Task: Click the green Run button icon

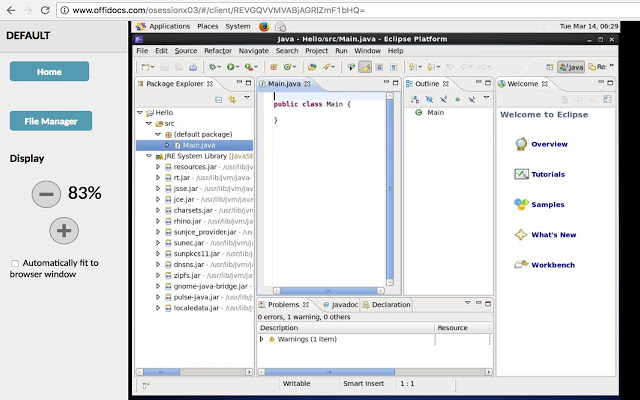Action: click(230, 67)
